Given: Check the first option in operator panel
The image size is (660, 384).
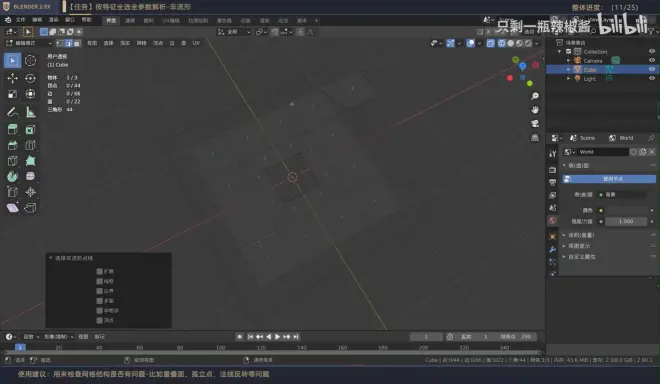Looking at the screenshot, I should (99, 272).
